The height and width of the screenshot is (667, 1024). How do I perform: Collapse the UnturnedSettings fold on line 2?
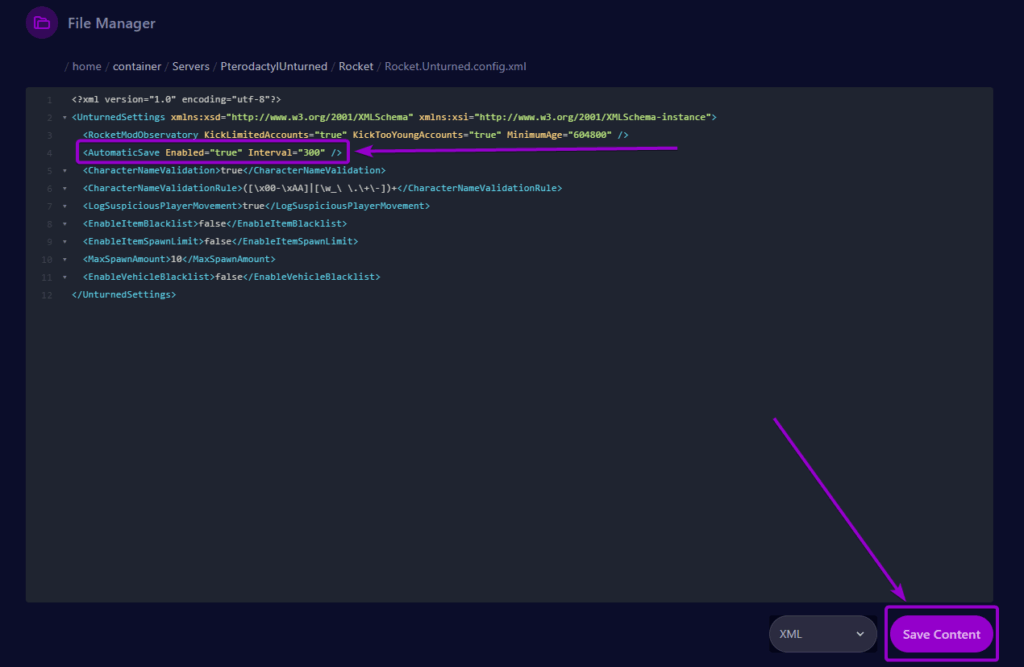65,118
